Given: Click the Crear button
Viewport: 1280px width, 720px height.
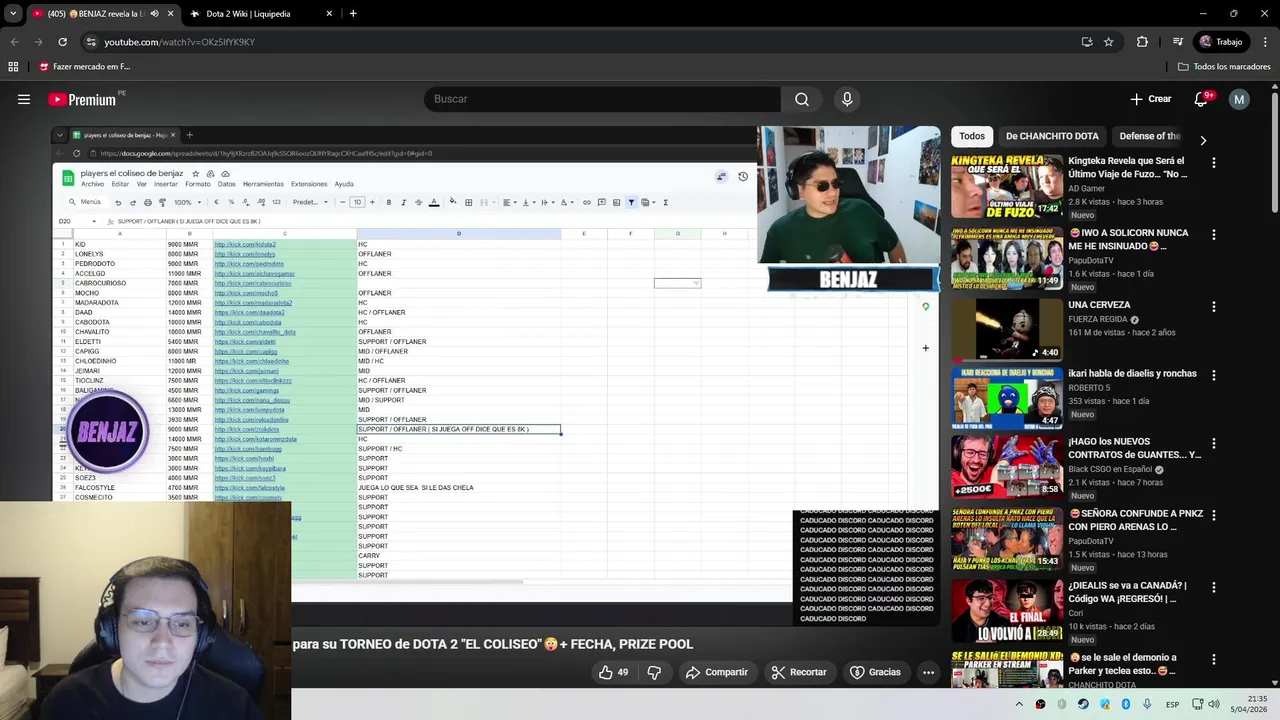Looking at the screenshot, I should coord(1150,99).
